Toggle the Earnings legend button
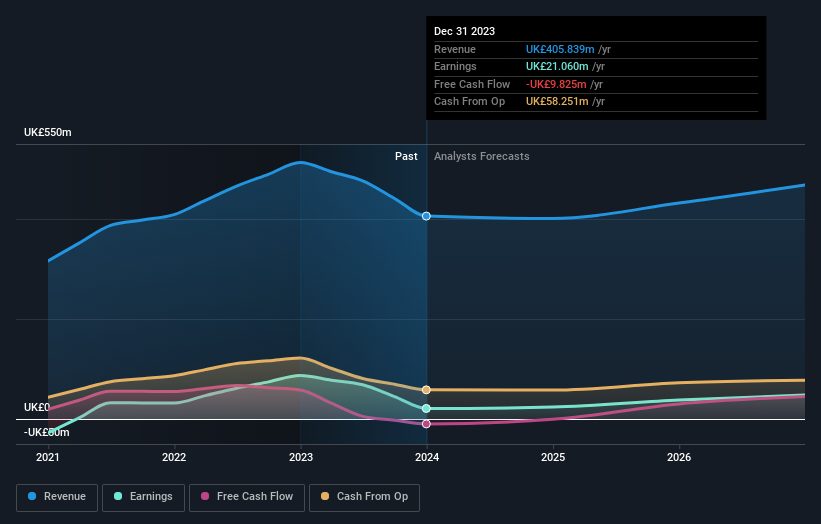821x524 pixels. pyautogui.click(x=143, y=497)
